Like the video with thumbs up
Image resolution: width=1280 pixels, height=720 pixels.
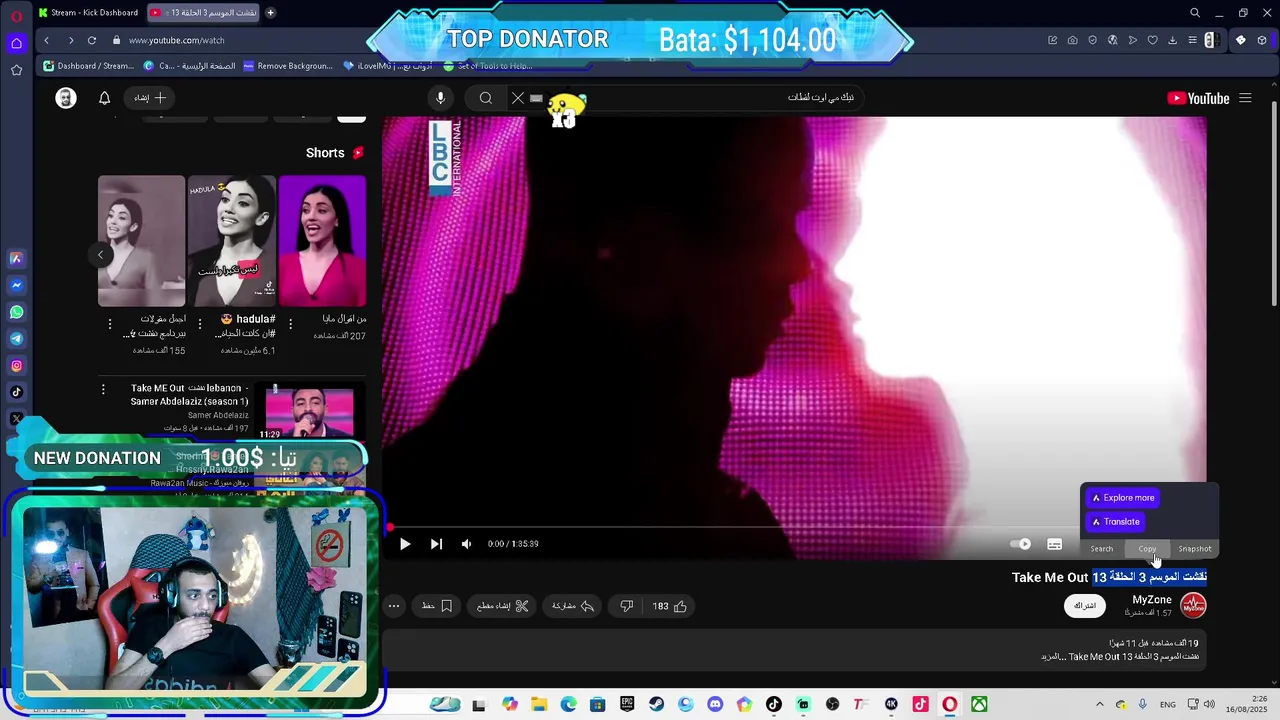click(670, 606)
